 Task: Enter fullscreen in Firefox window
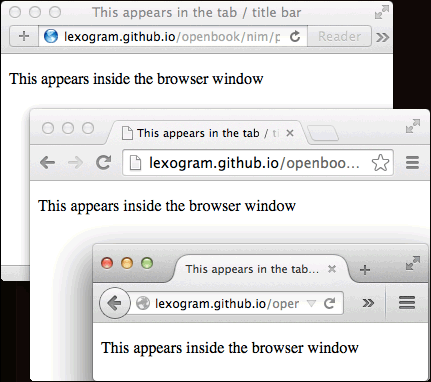pos(413,263)
